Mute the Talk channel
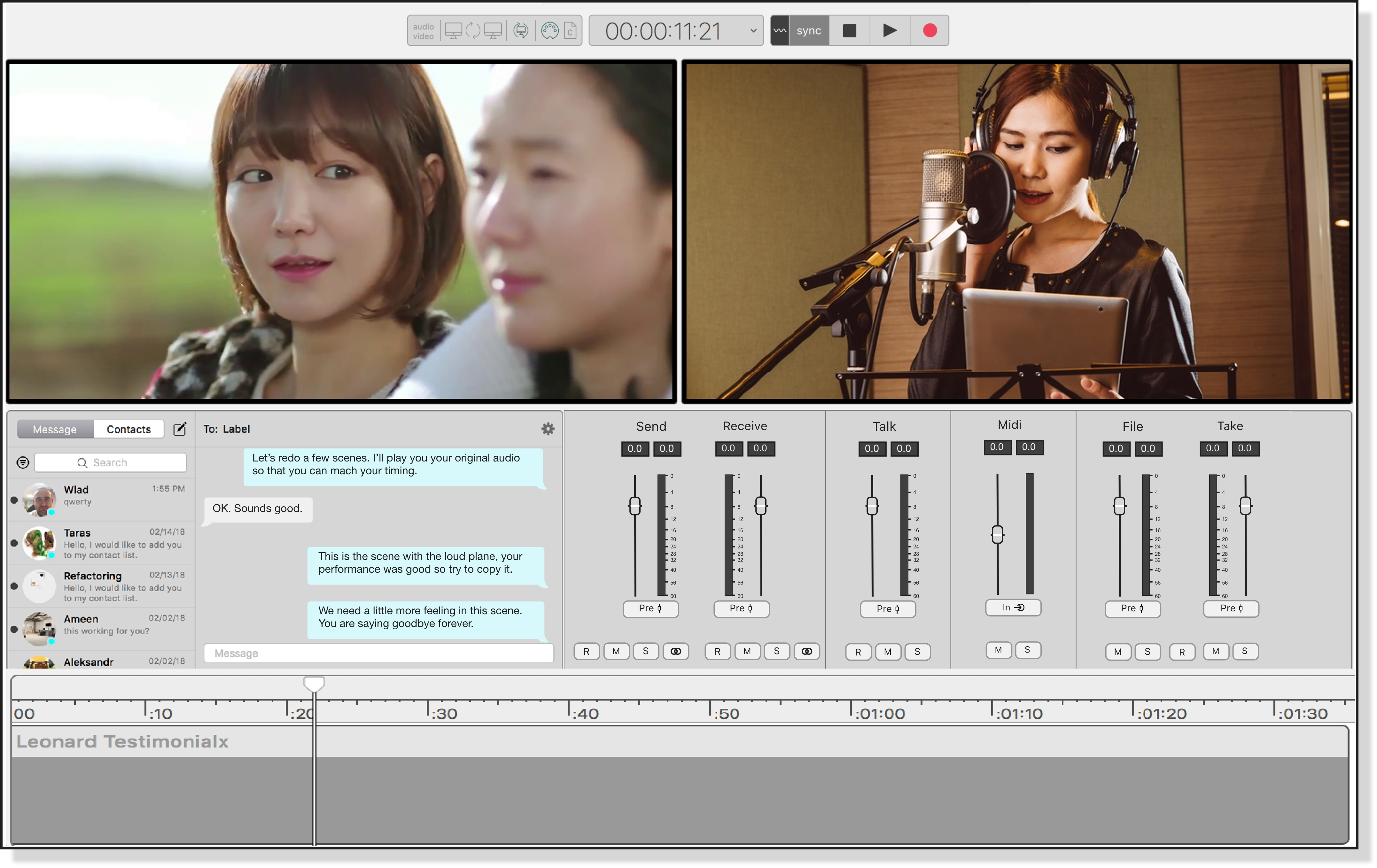Viewport: 1377px width, 868px height. point(888,652)
